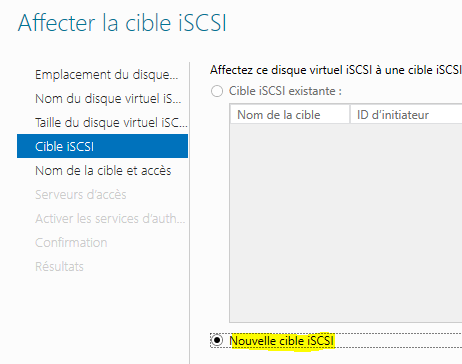This screenshot has width=462, height=364.
Task: Open the 'Nom du disque virtuel iS...' step
Action: 108,98
